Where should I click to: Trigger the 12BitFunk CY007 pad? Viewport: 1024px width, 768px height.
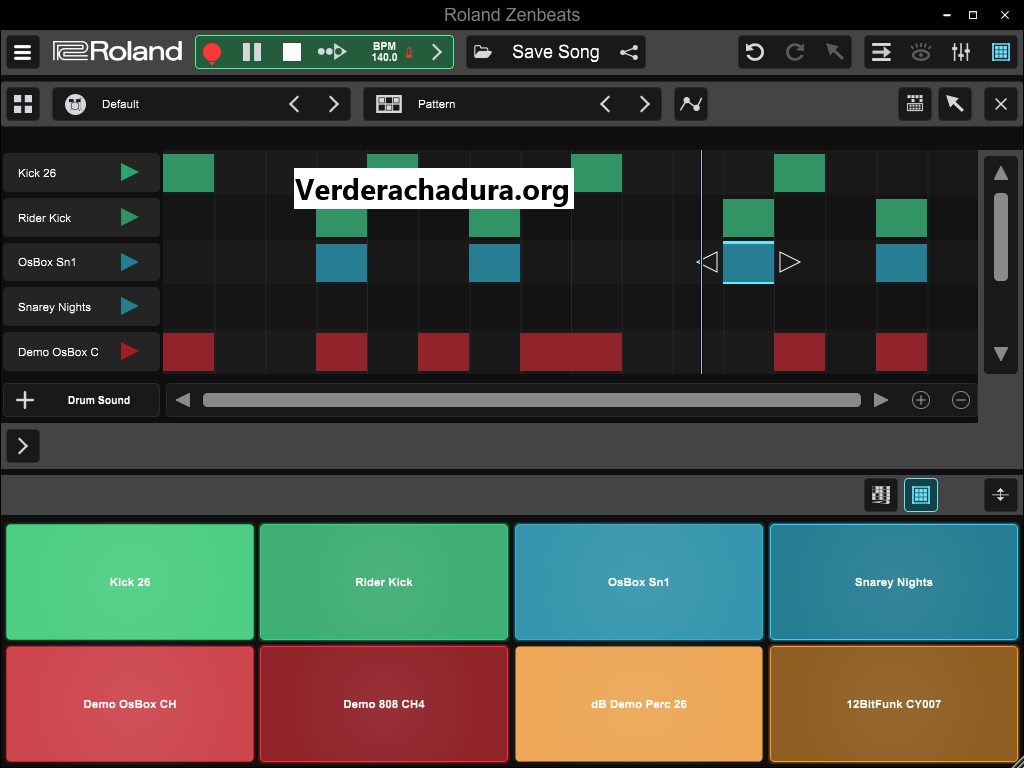pos(894,704)
